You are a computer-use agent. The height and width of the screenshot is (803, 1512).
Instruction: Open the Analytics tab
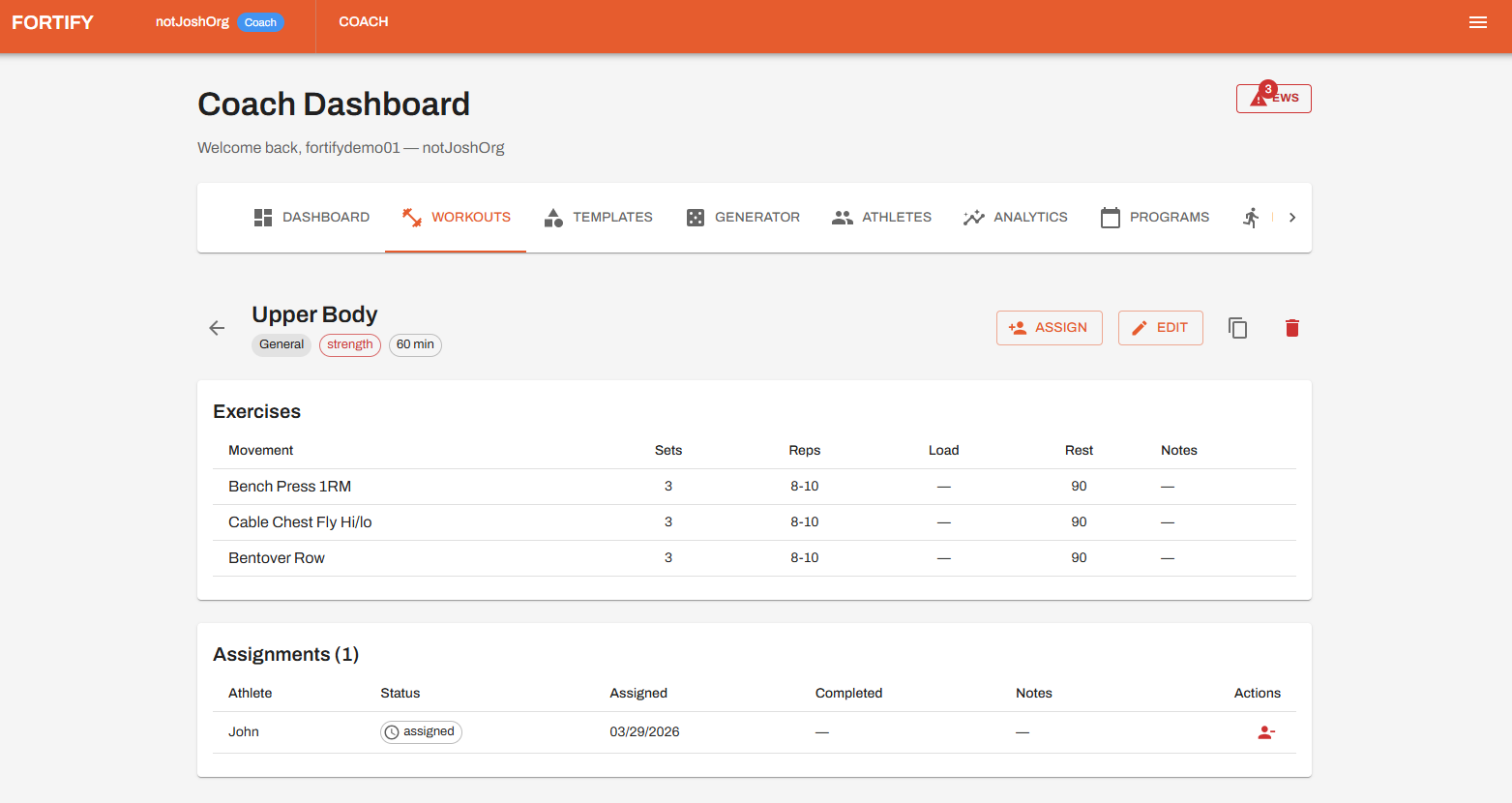(x=1015, y=218)
